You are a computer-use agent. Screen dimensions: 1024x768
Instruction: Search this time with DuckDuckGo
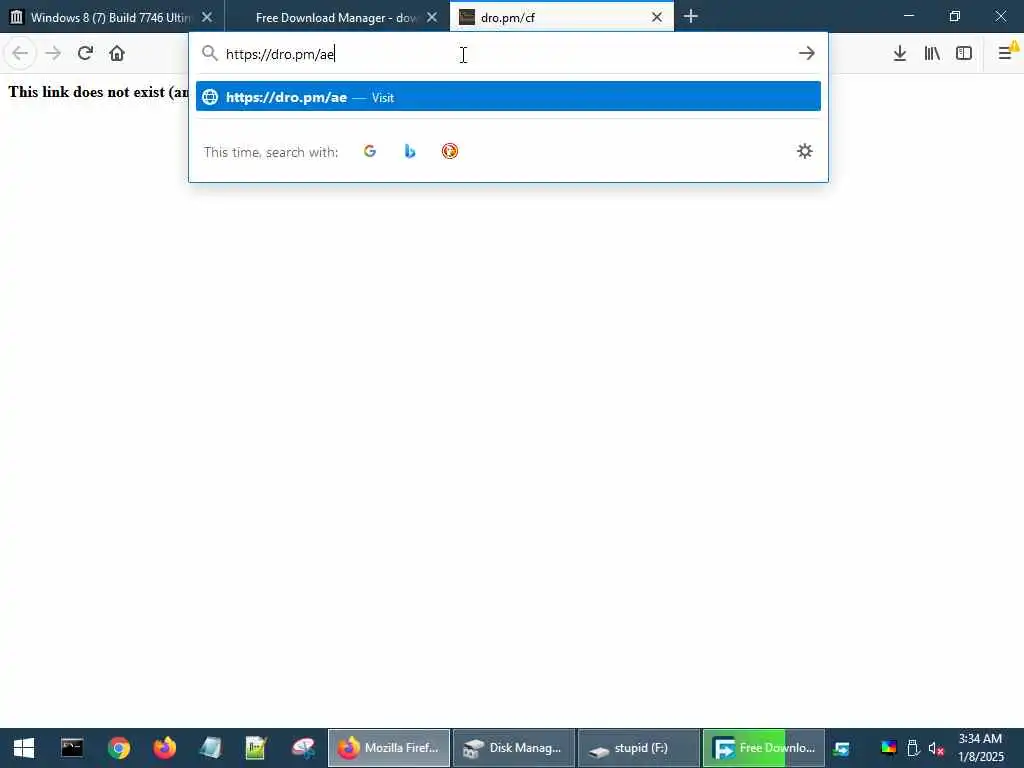click(x=449, y=152)
